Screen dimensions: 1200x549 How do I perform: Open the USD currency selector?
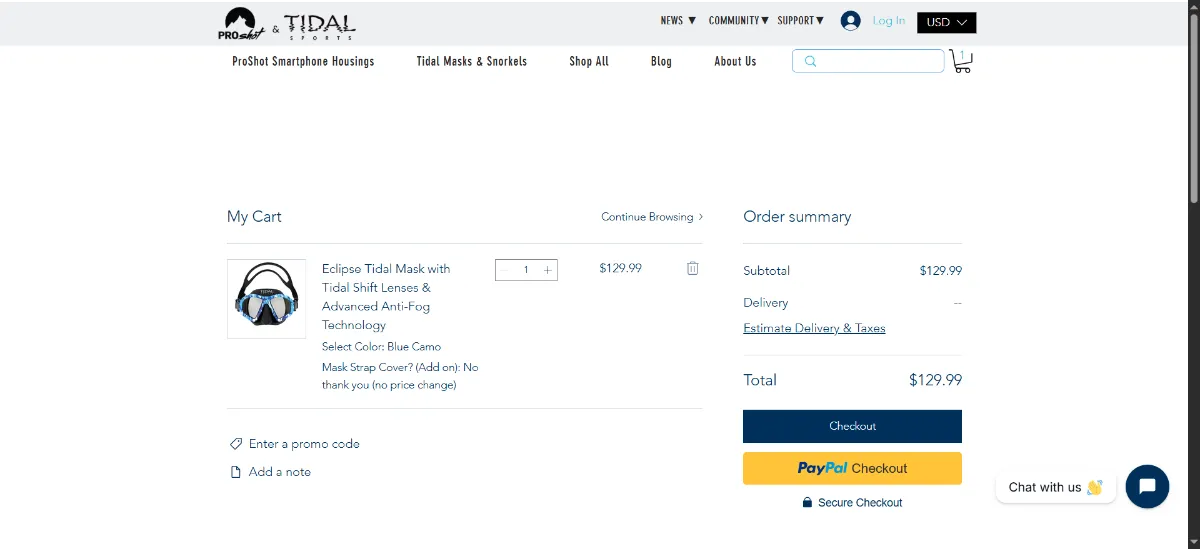pyautogui.click(x=946, y=22)
